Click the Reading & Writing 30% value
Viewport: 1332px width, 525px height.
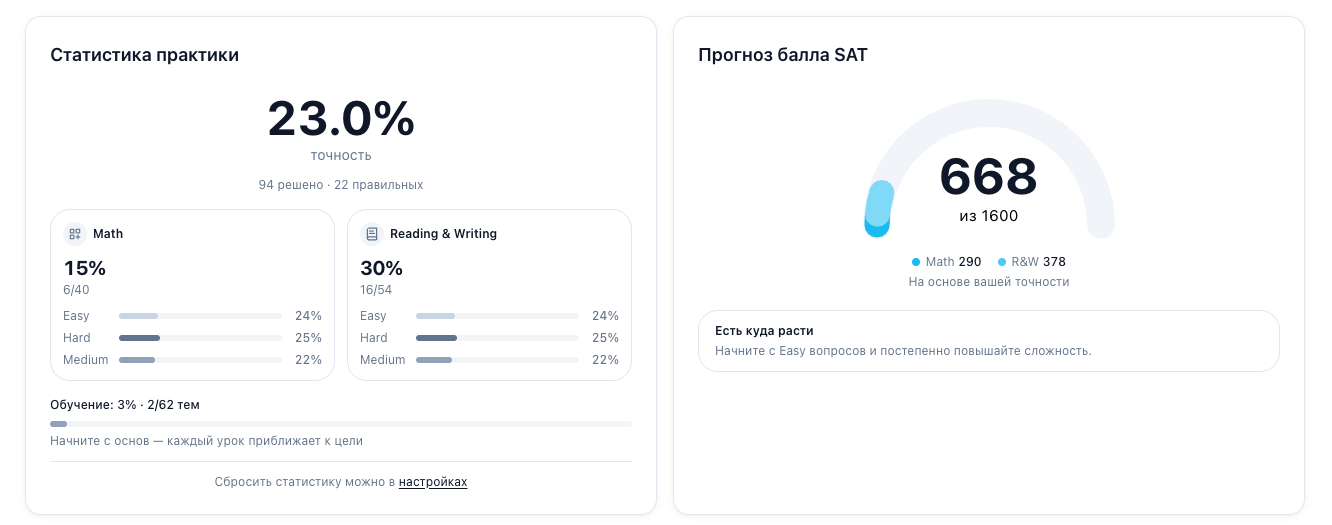click(381, 268)
